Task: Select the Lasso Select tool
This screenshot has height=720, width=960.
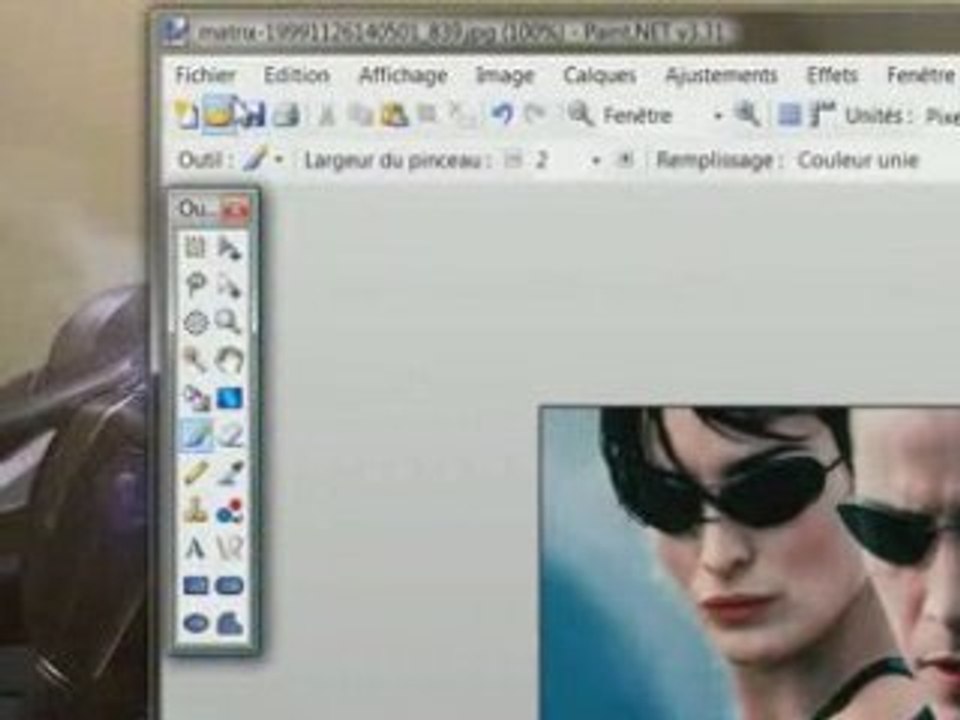Action: click(x=196, y=285)
